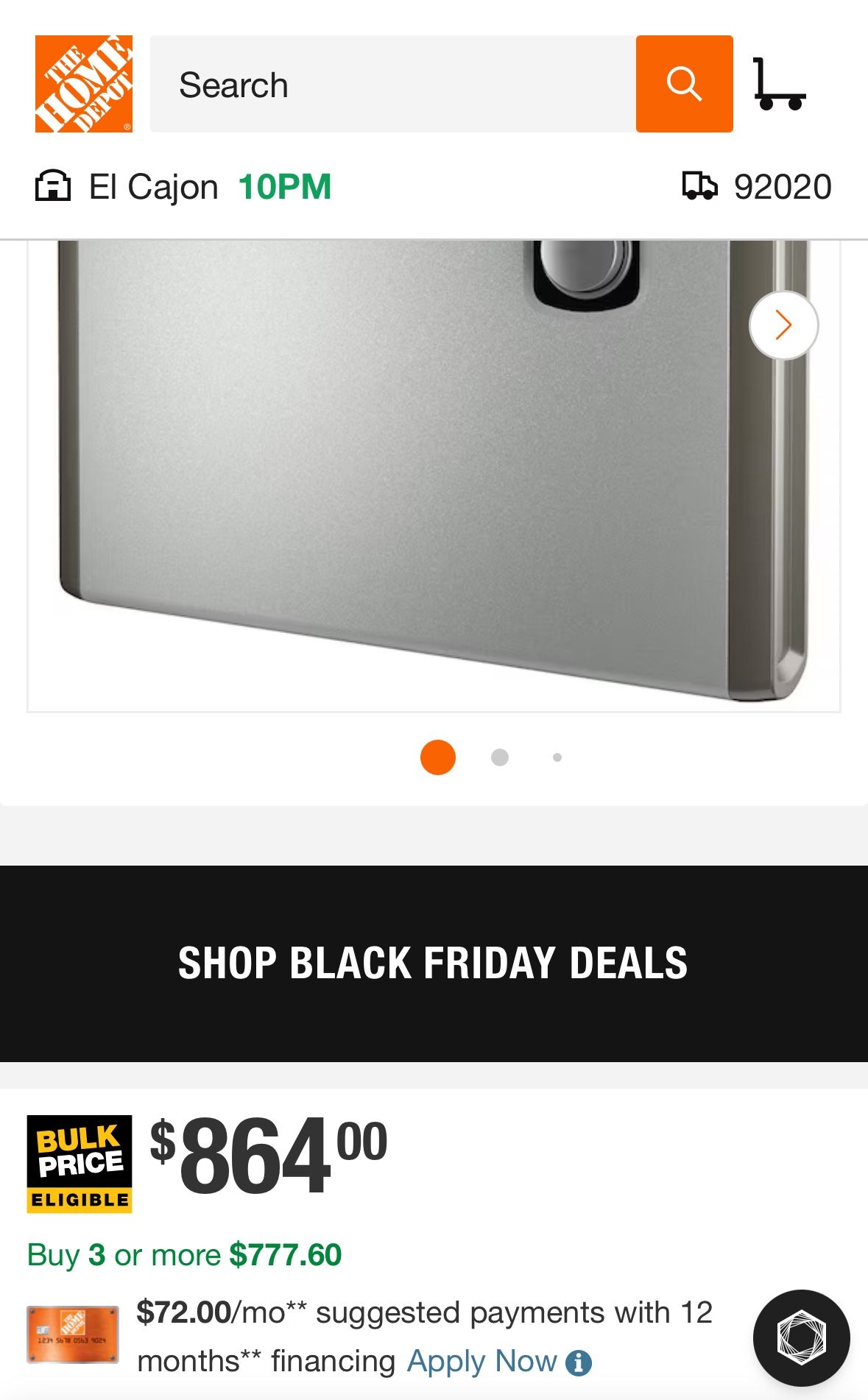
Task: Tap the Bulk Price Eligible badge
Action: point(80,1164)
